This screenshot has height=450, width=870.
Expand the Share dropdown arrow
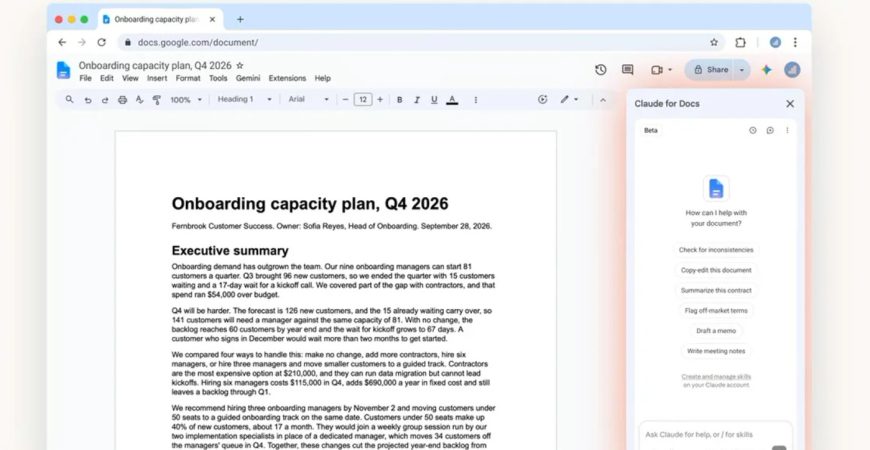(x=742, y=70)
